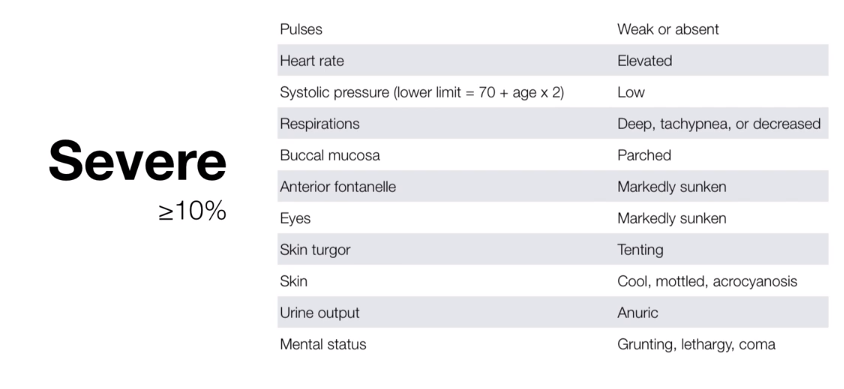
Task: Select the Tenting value
Action: point(640,250)
